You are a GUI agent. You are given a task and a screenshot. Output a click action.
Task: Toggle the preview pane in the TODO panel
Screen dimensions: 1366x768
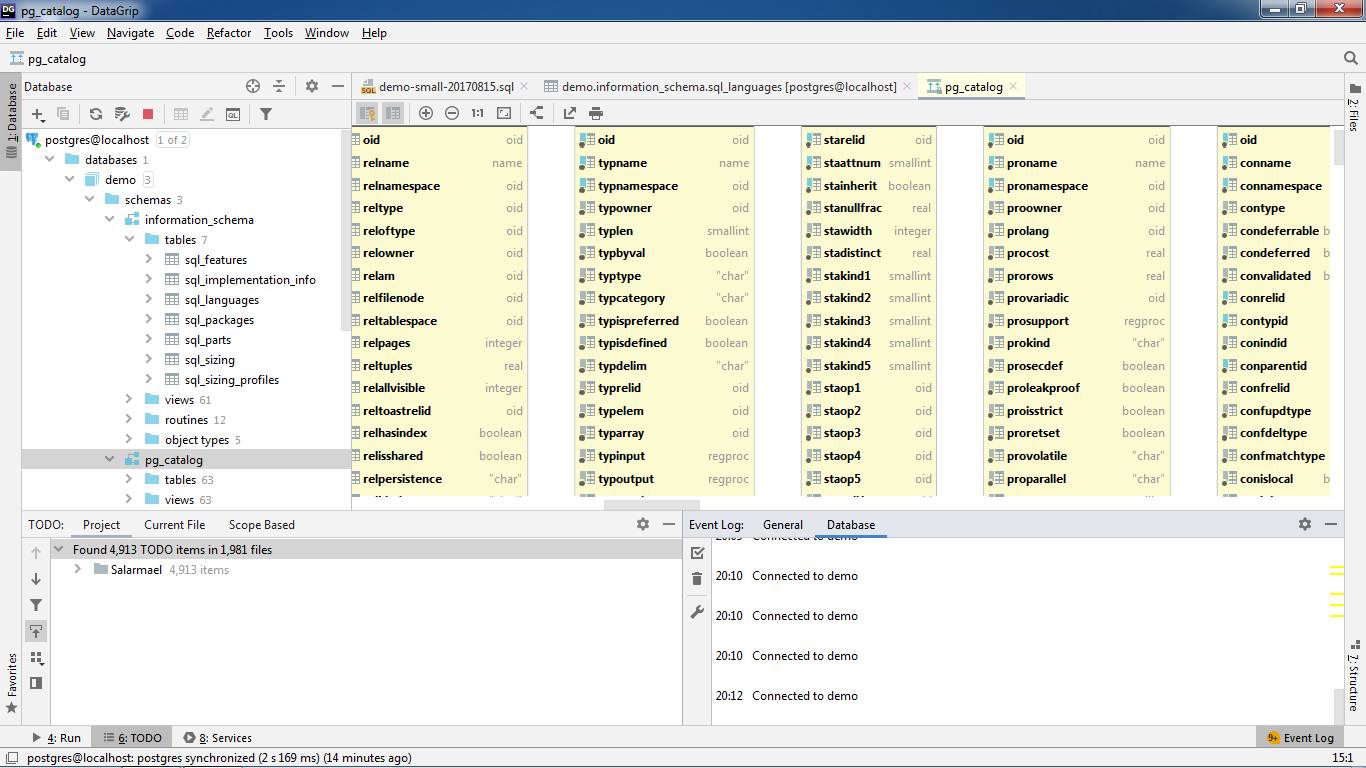[x=36, y=683]
